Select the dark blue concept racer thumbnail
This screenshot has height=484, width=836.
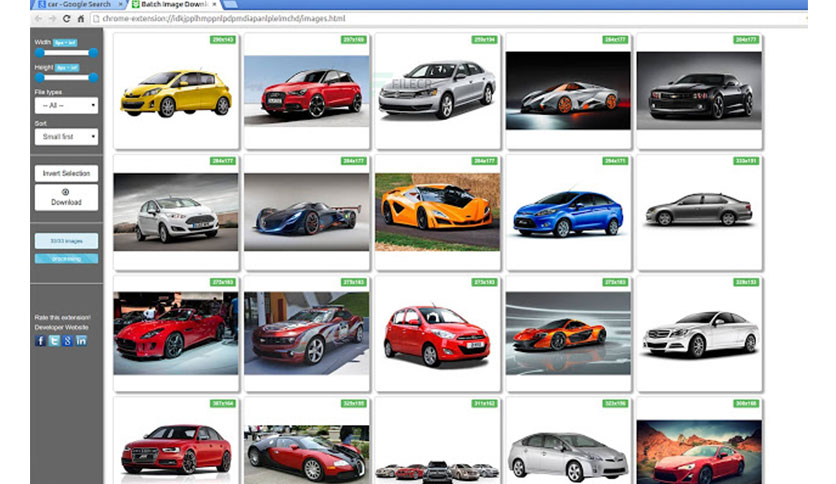[307, 212]
